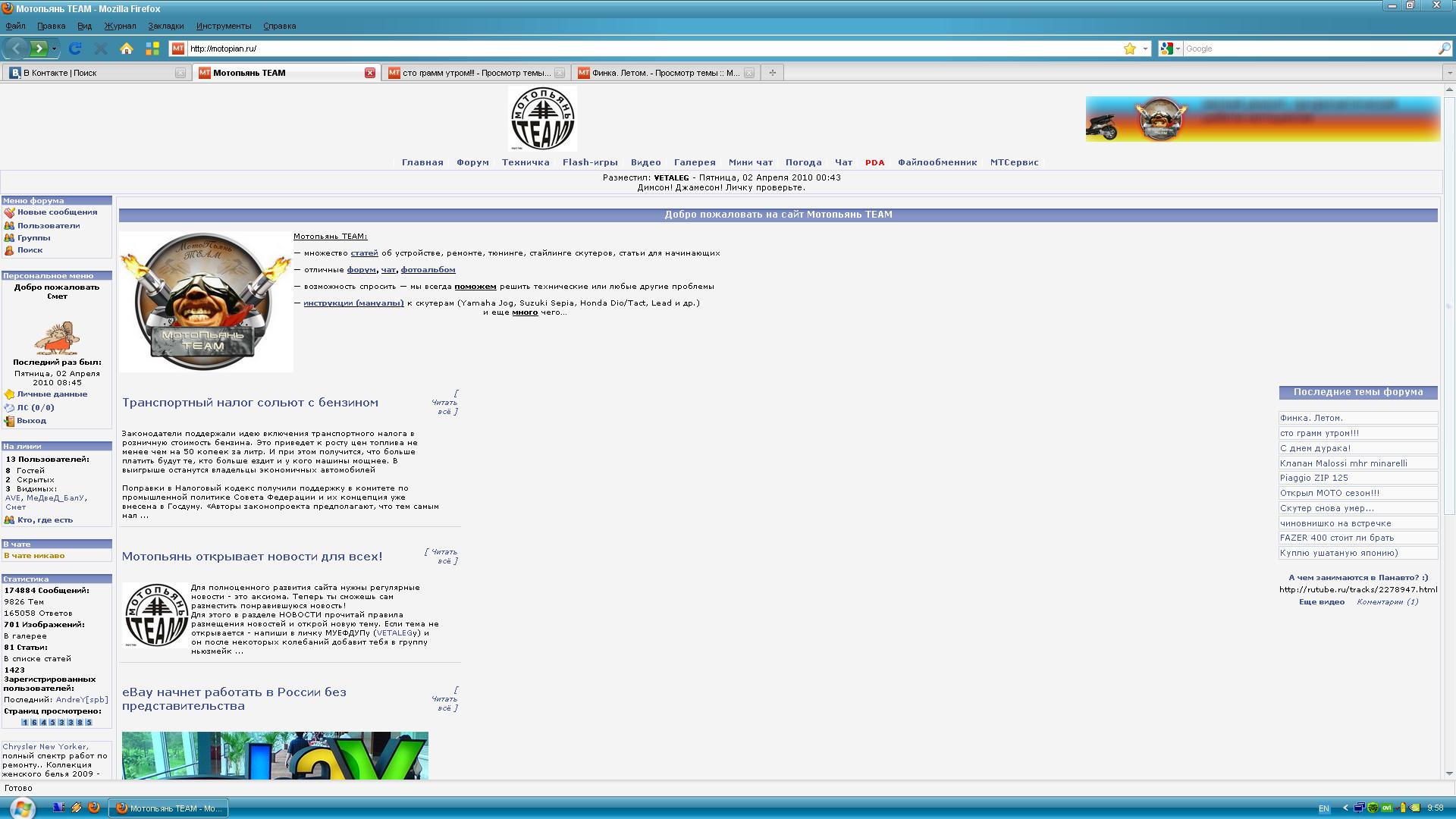
Task: Expand hidden tray icons with the chevron
Action: point(1345,808)
